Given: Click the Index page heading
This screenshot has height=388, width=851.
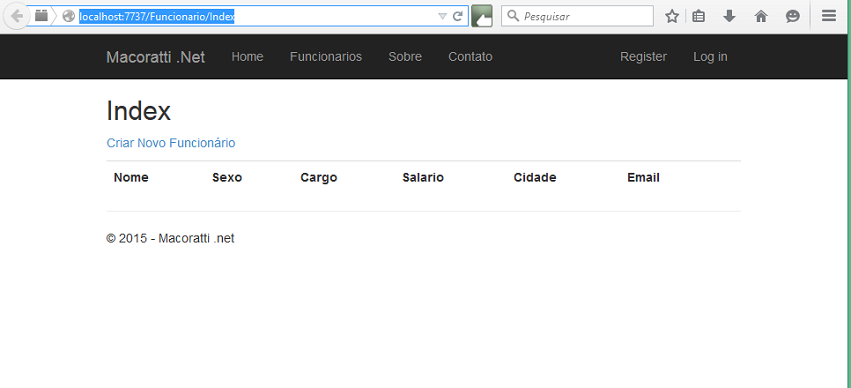Looking at the screenshot, I should click(x=138, y=111).
